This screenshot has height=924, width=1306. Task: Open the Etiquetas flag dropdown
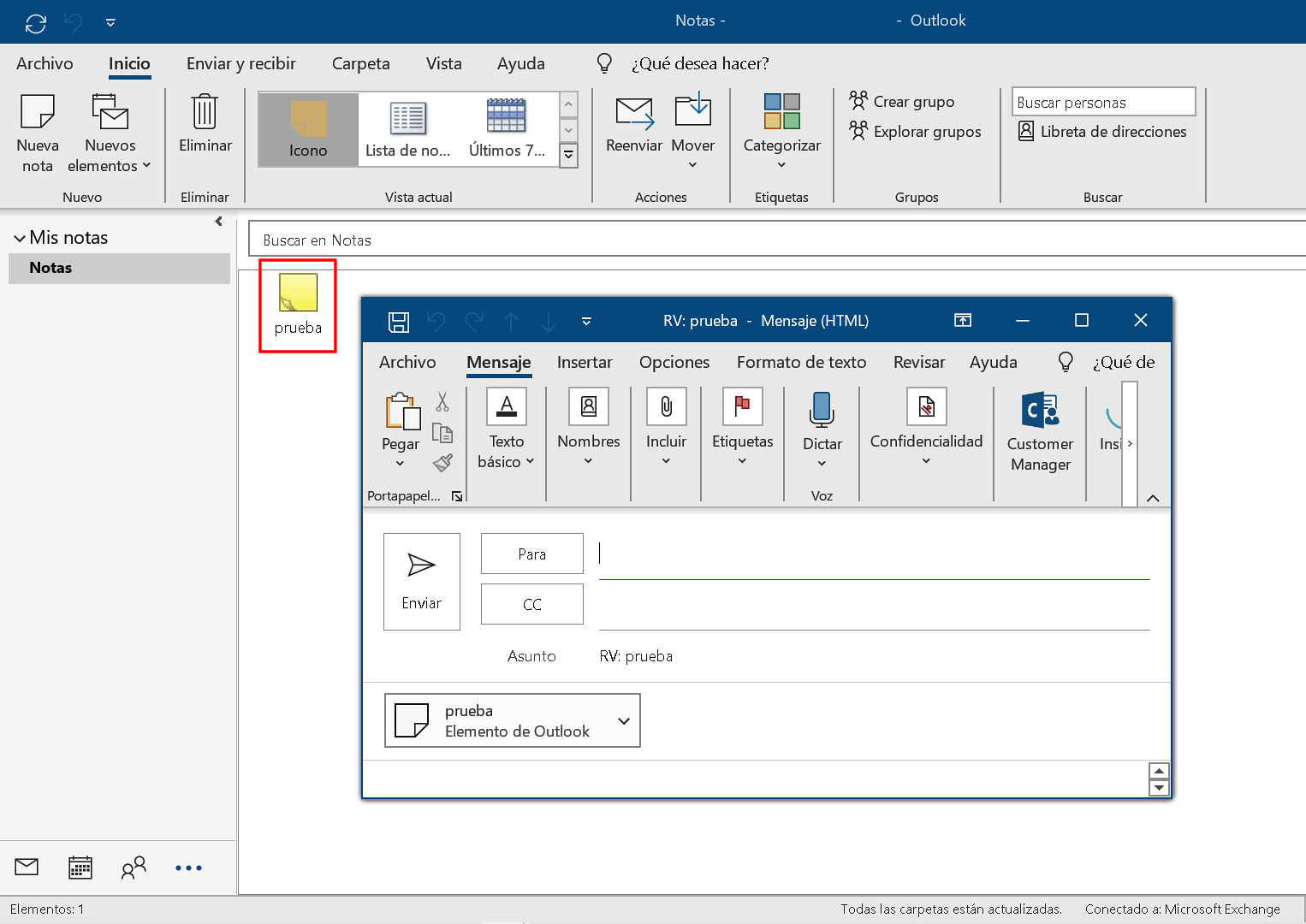coord(743,428)
